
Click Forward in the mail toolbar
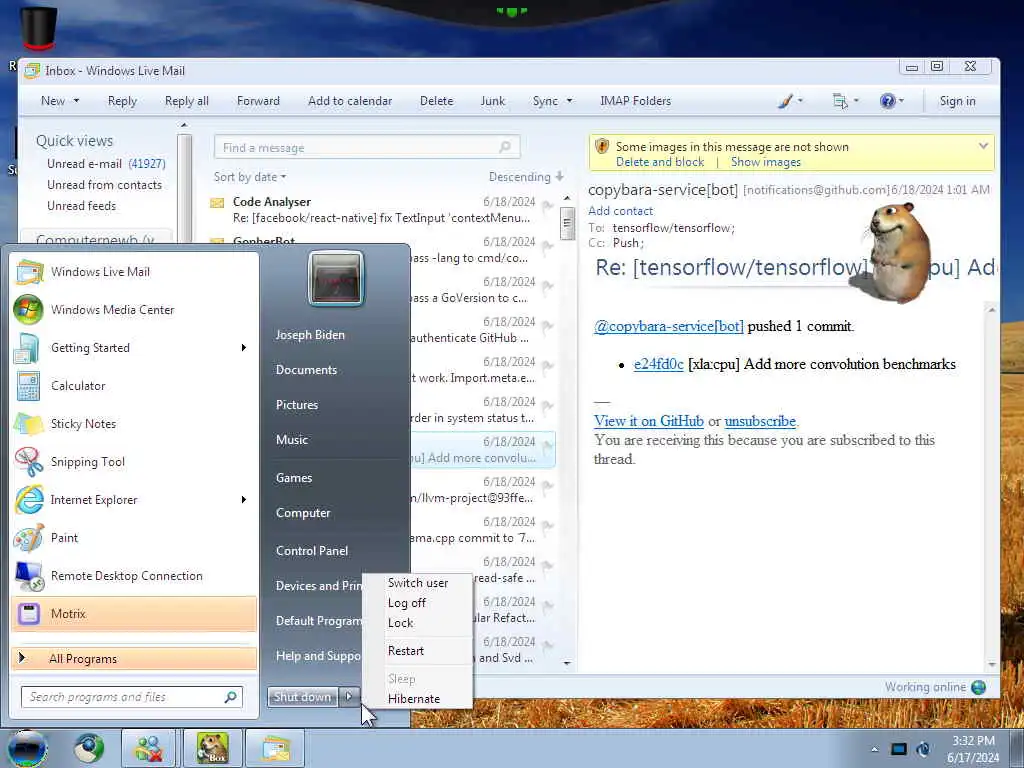tap(258, 101)
